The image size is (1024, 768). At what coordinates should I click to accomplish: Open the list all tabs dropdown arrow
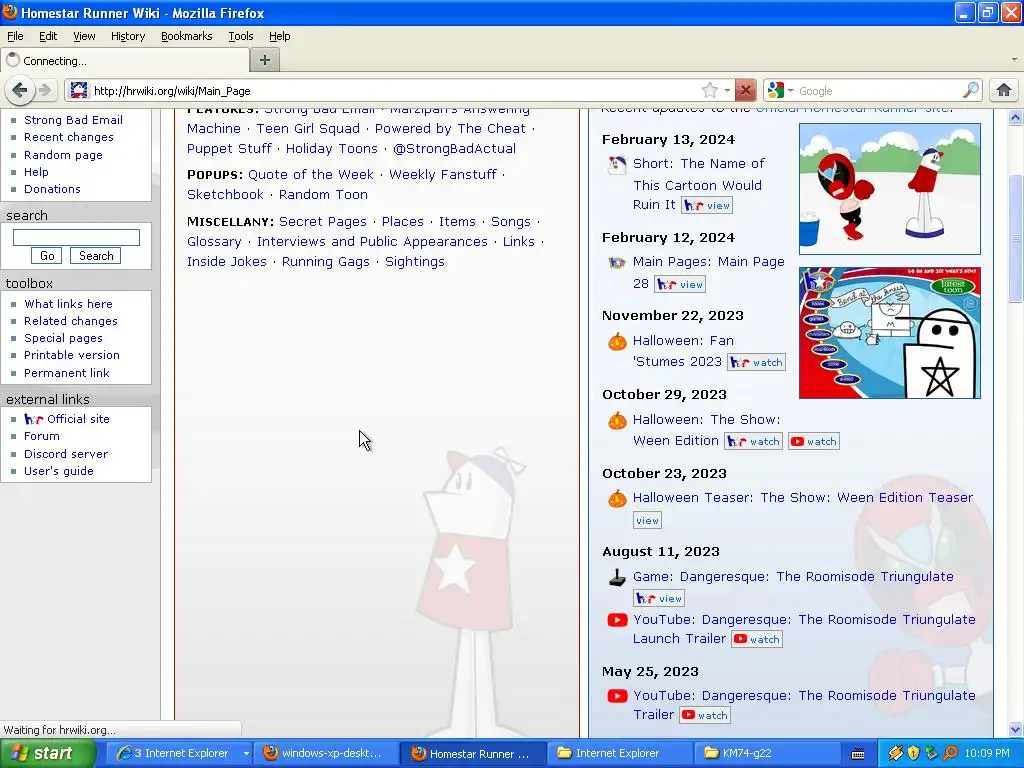click(x=1014, y=60)
